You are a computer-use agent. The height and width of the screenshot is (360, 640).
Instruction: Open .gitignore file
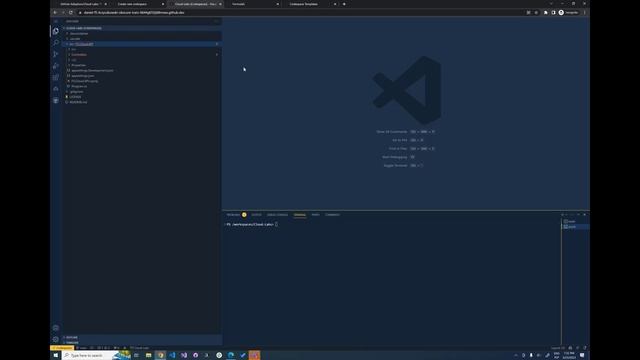pyautogui.click(x=76, y=92)
